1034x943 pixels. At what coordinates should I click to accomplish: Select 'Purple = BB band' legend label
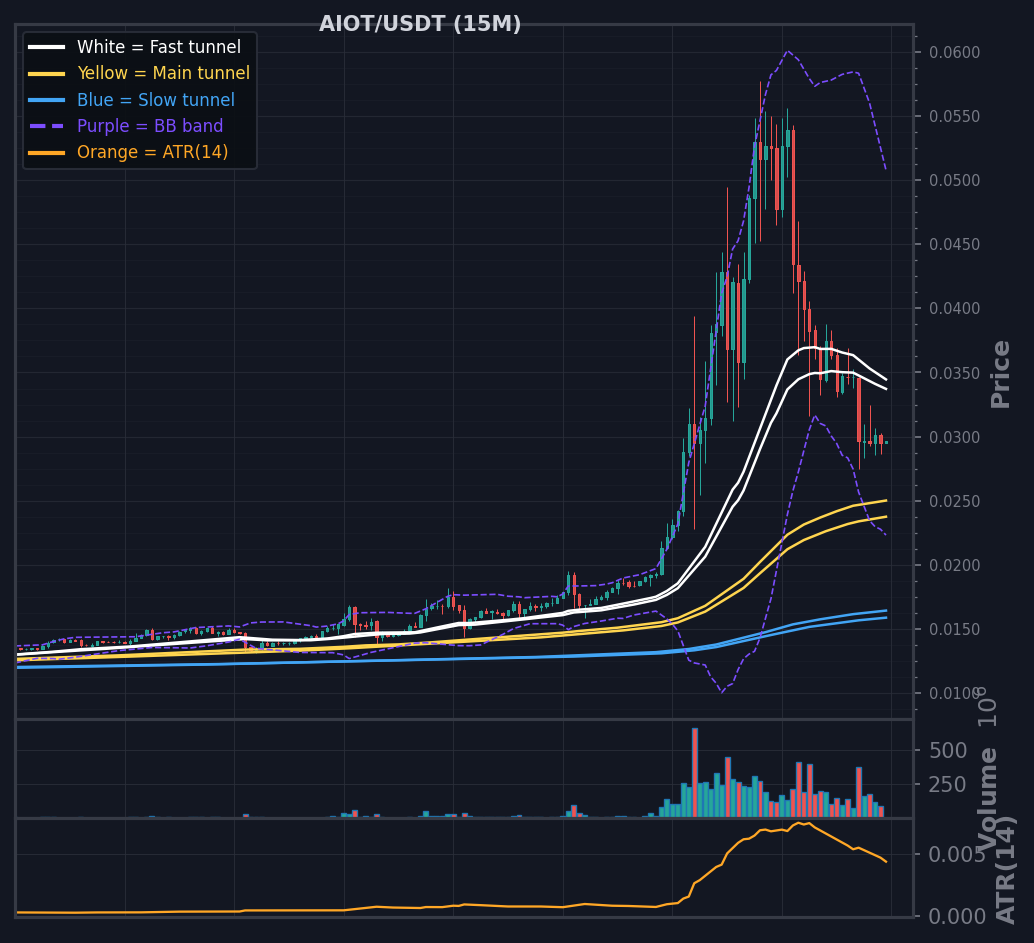point(150,126)
